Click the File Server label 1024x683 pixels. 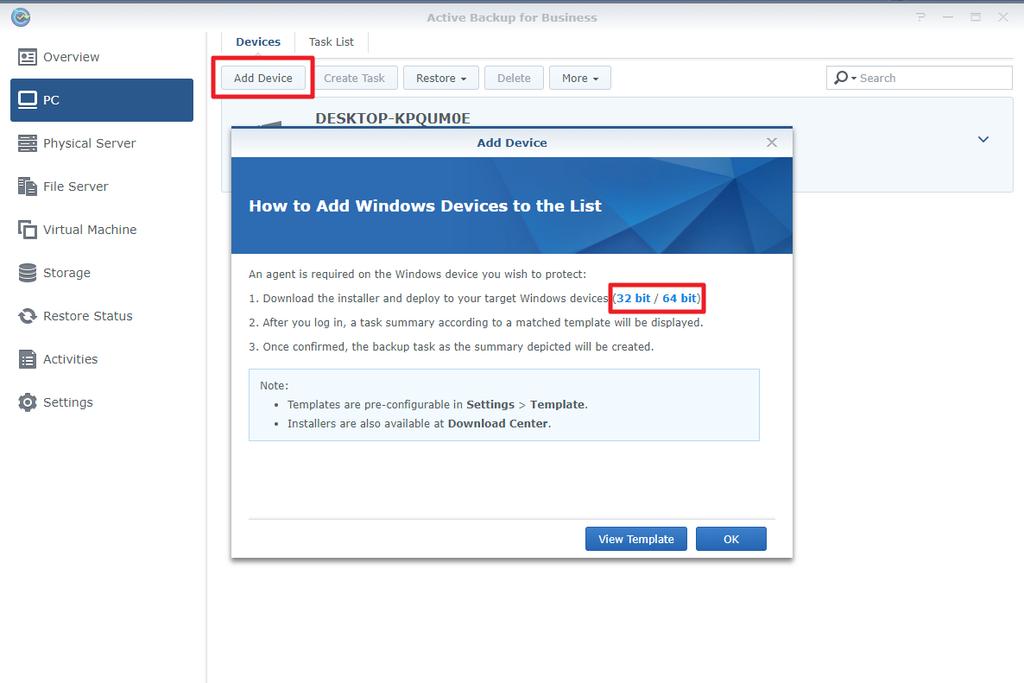76,186
